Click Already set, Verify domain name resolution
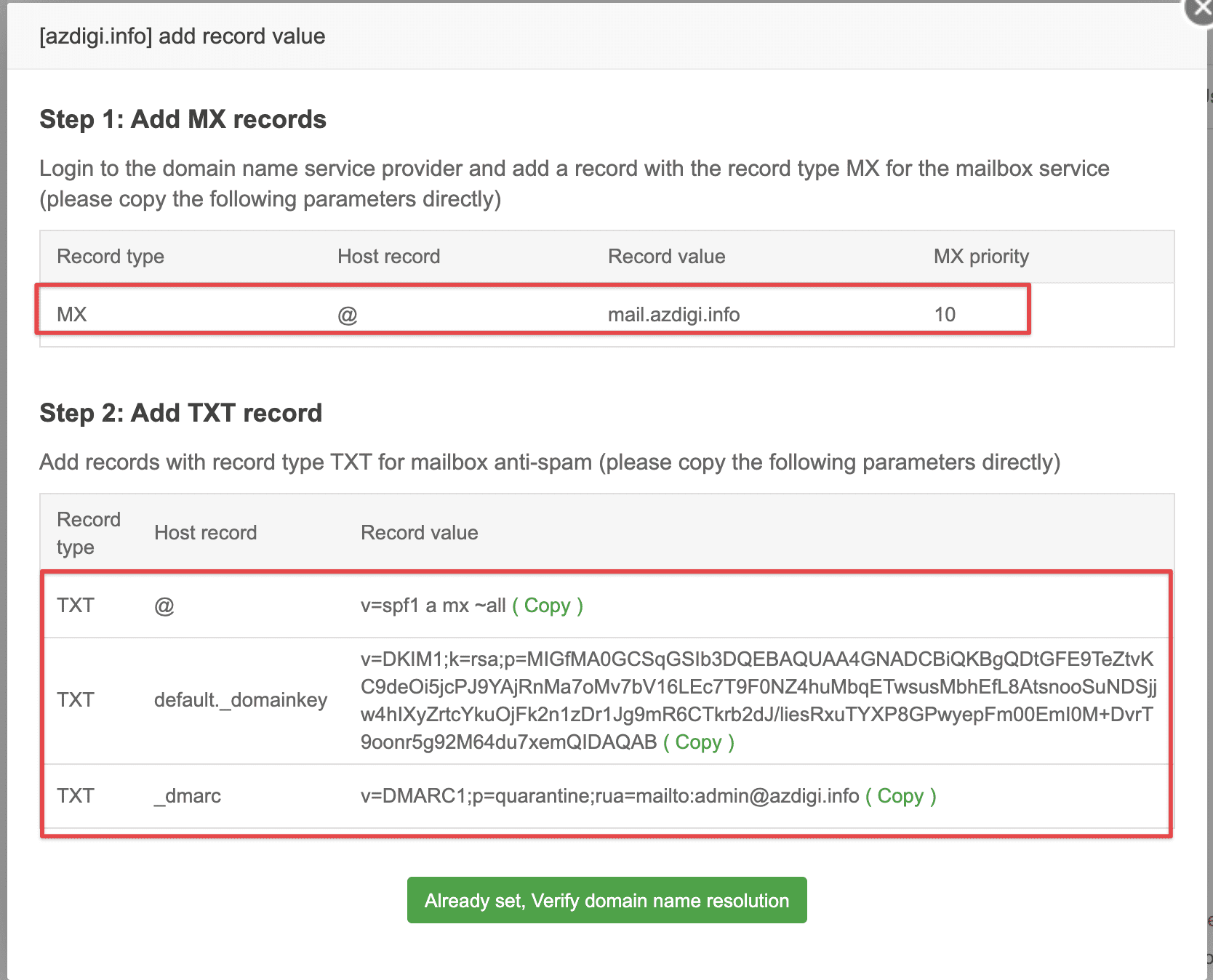The height and width of the screenshot is (980, 1213). pyautogui.click(x=606, y=900)
